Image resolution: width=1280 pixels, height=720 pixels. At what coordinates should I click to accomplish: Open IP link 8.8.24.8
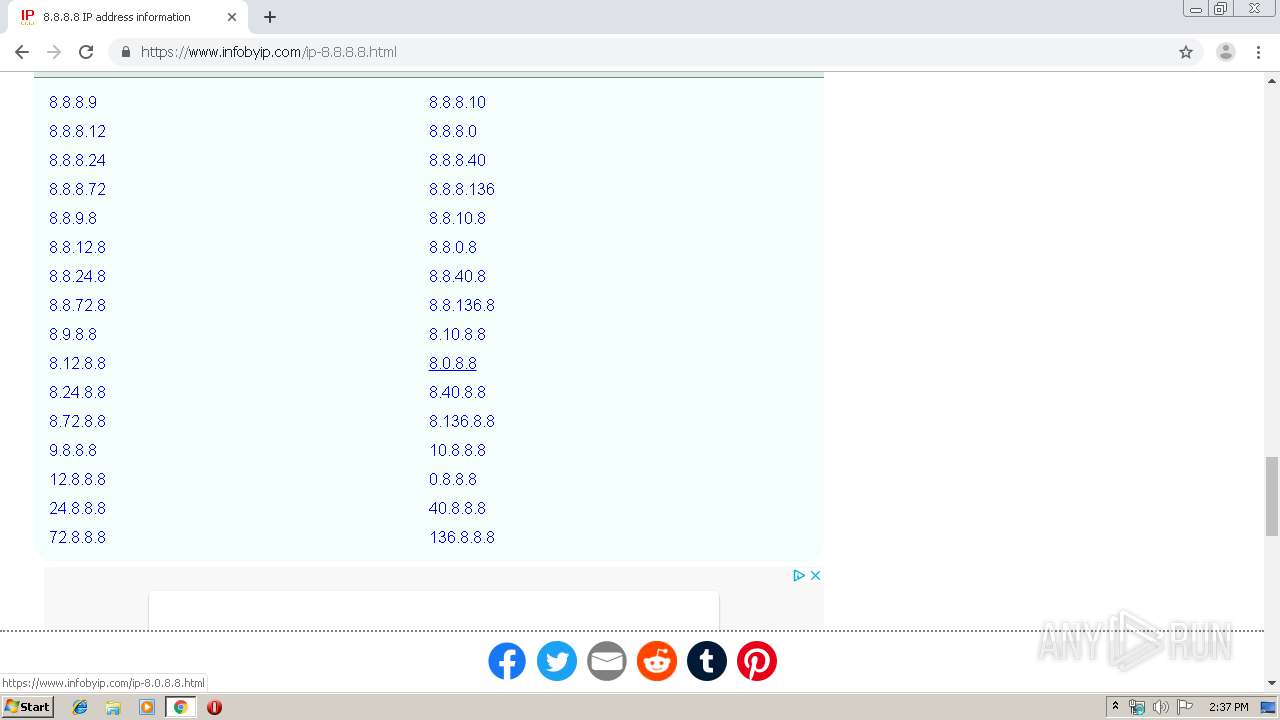point(77,276)
